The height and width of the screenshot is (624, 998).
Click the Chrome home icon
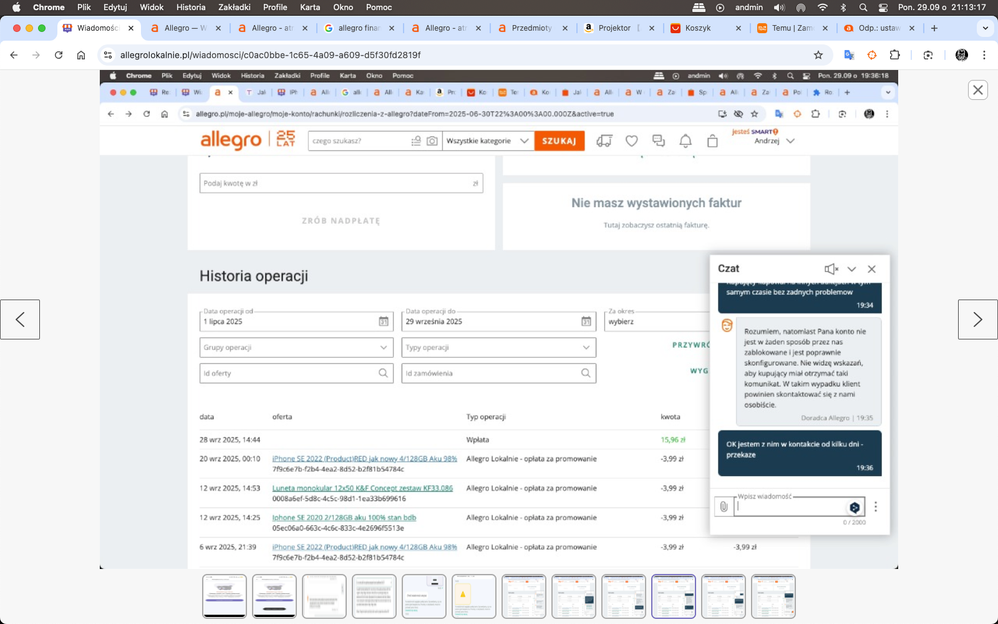click(81, 55)
